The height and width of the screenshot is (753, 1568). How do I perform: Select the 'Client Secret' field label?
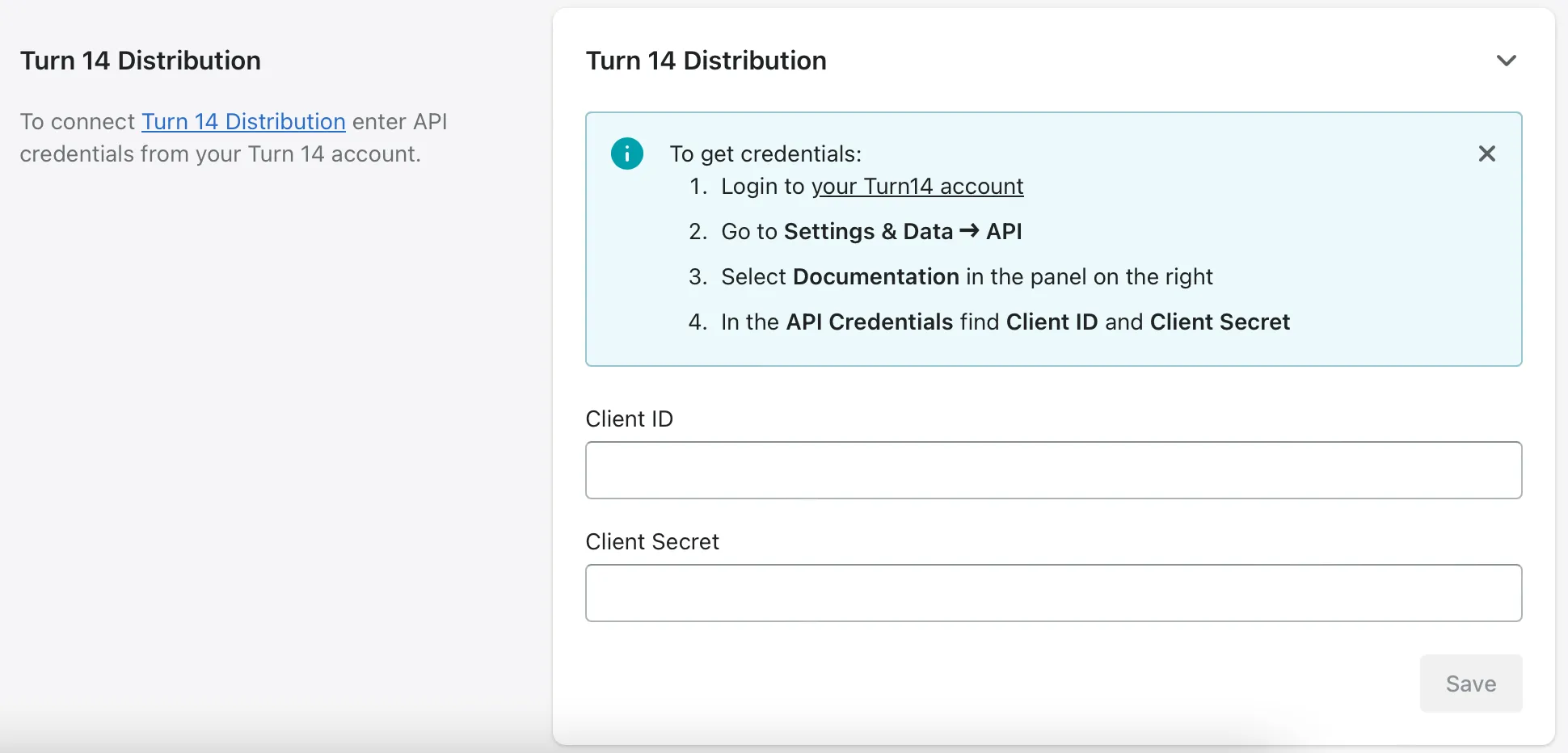[x=651, y=541]
